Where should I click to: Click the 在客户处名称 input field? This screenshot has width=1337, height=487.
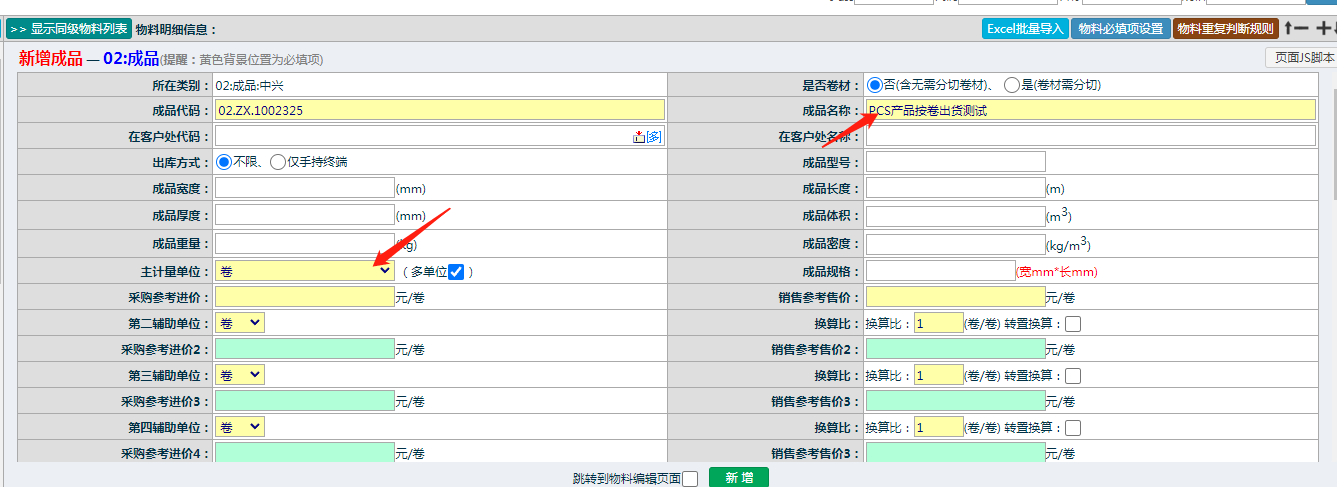[1091, 136]
